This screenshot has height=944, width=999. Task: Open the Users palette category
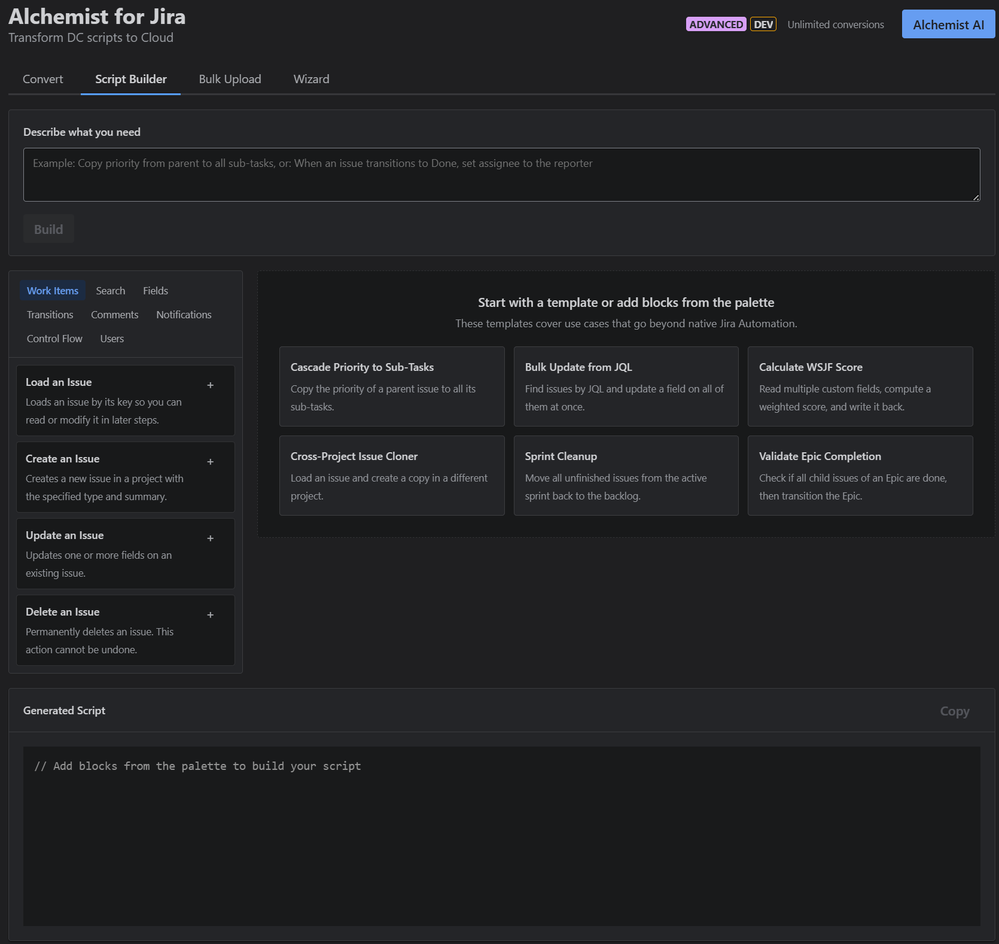click(x=112, y=339)
